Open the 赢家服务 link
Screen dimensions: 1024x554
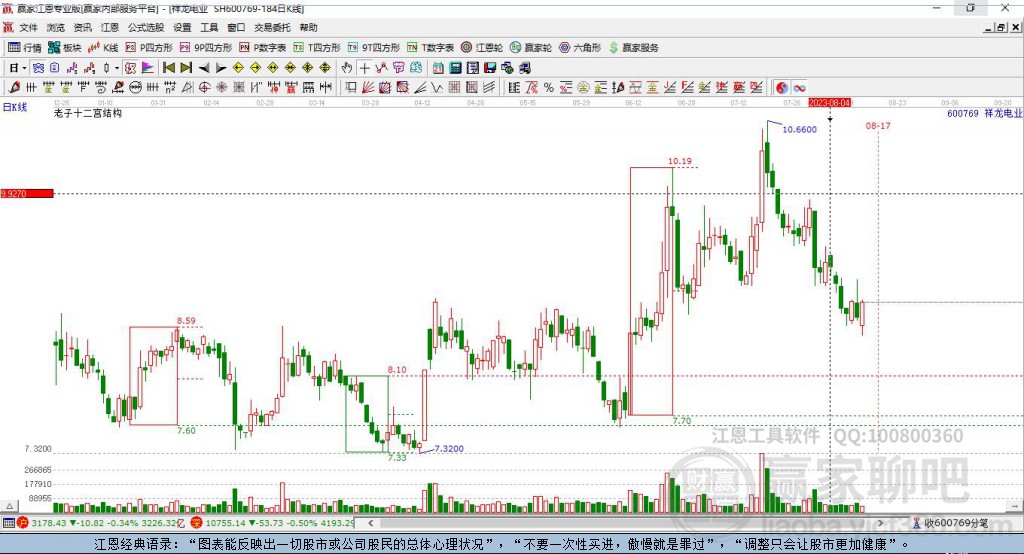[633, 48]
